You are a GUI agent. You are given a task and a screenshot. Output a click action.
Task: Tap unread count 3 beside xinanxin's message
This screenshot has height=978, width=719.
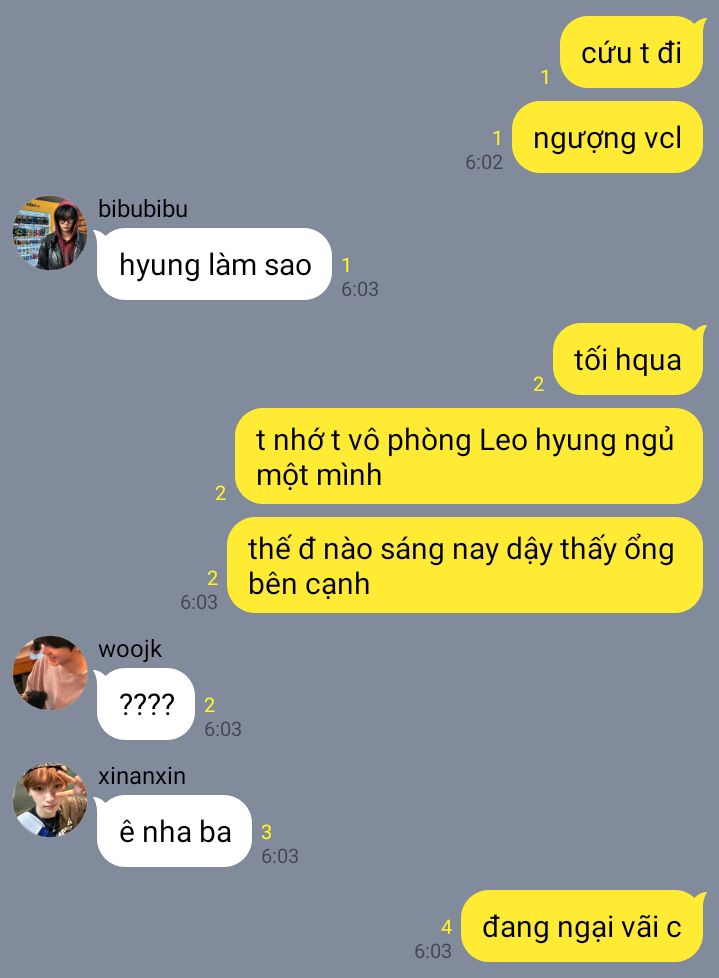click(266, 832)
